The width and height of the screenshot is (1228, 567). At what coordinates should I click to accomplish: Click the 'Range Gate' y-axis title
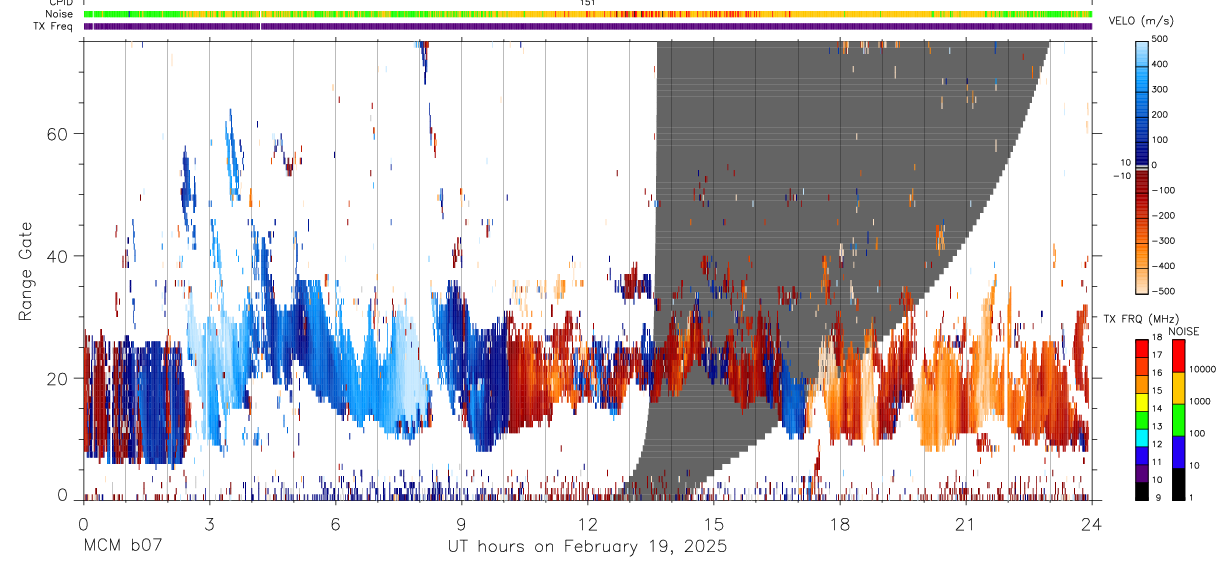click(x=28, y=272)
